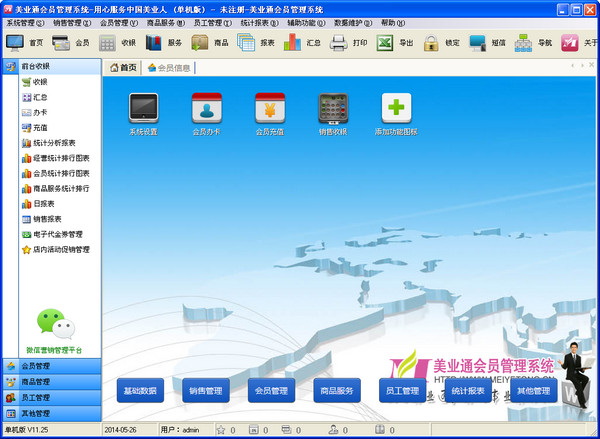The width and height of the screenshot is (600, 439).
Task: Click the 锁定 padlock toolbar icon
Action: [431, 43]
